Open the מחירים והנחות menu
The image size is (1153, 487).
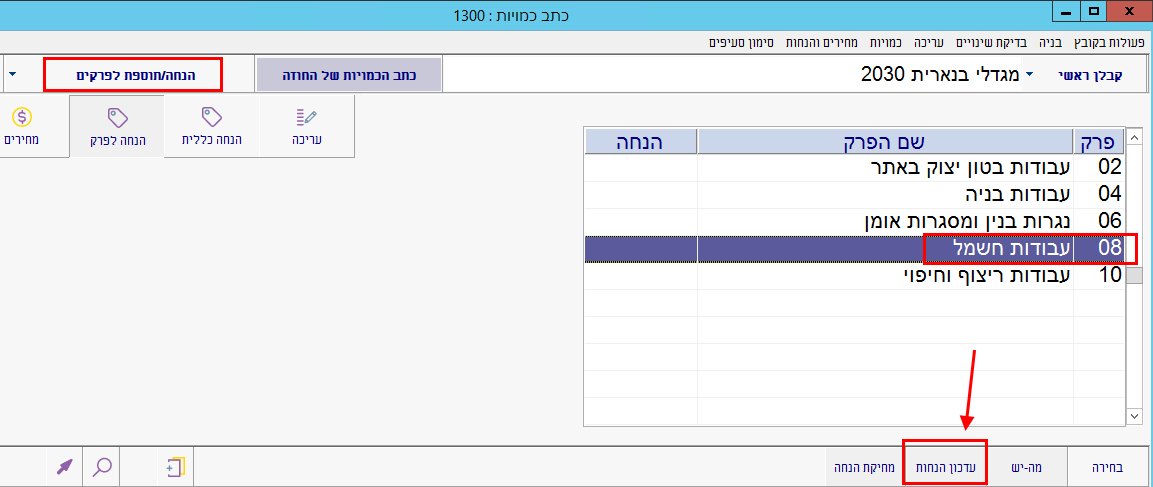point(822,42)
